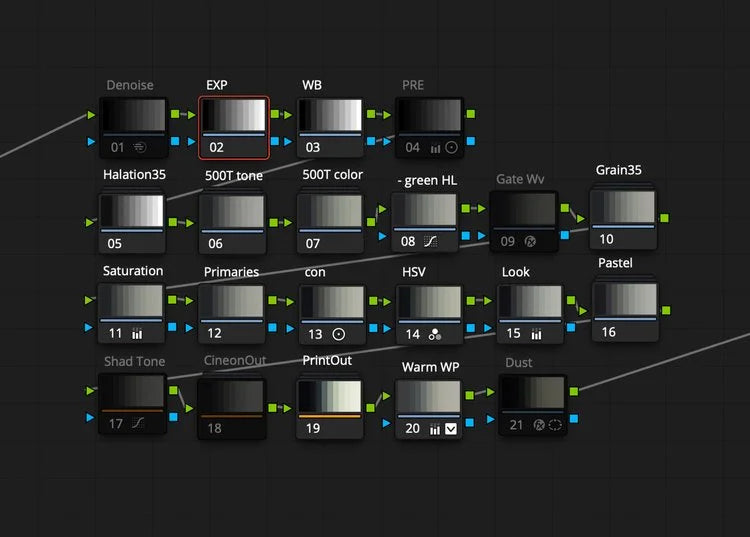Click the PrintOut node label

pyautogui.click(x=327, y=360)
